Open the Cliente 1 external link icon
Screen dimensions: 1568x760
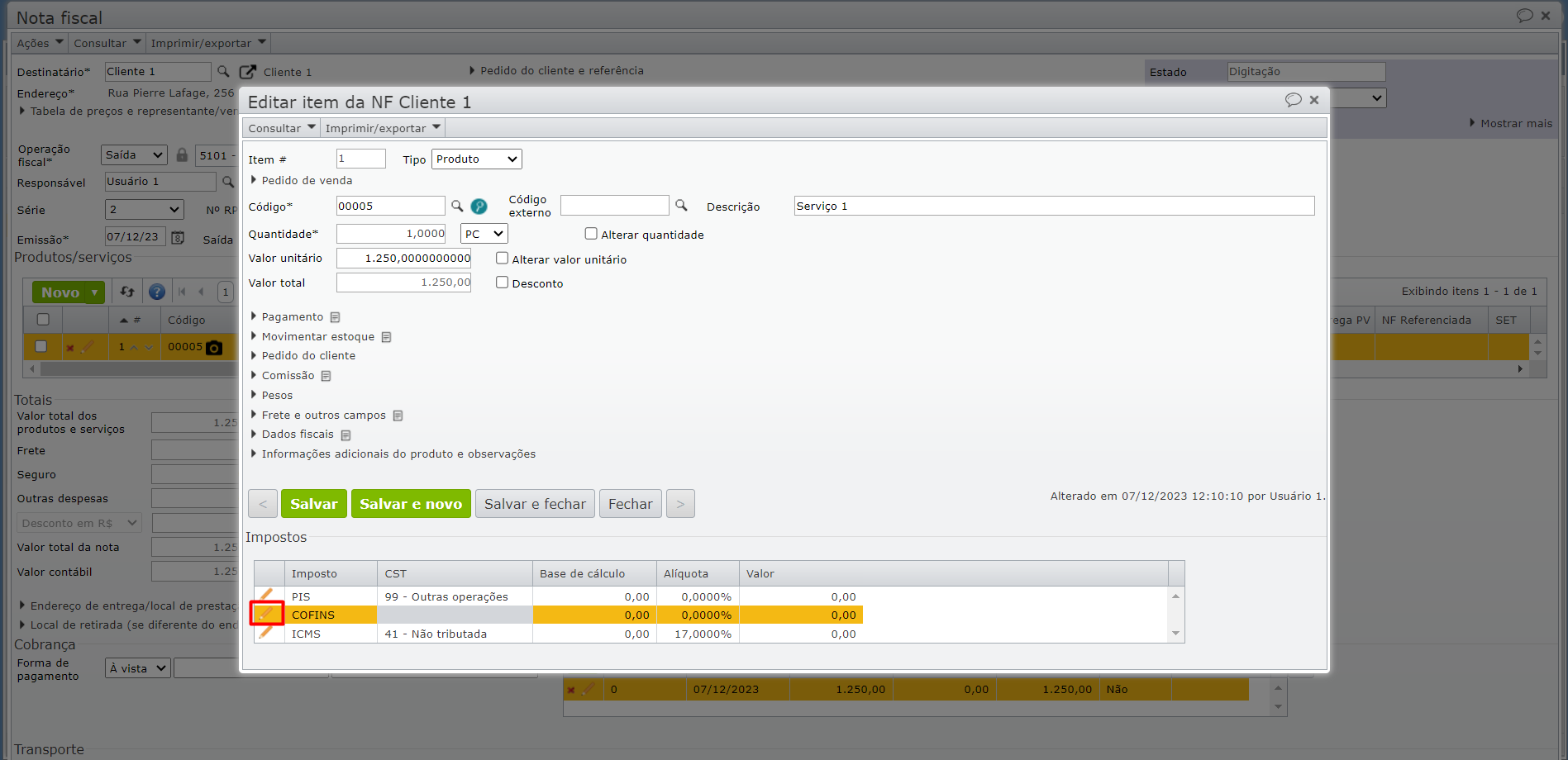(x=247, y=72)
